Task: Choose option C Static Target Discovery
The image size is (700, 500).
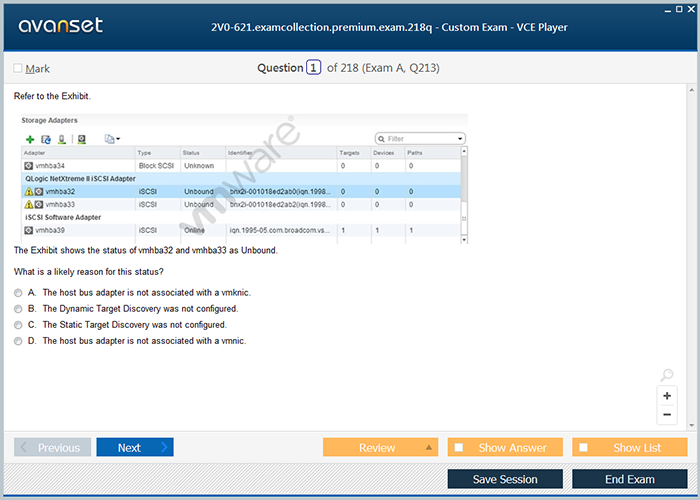Action: 18,325
